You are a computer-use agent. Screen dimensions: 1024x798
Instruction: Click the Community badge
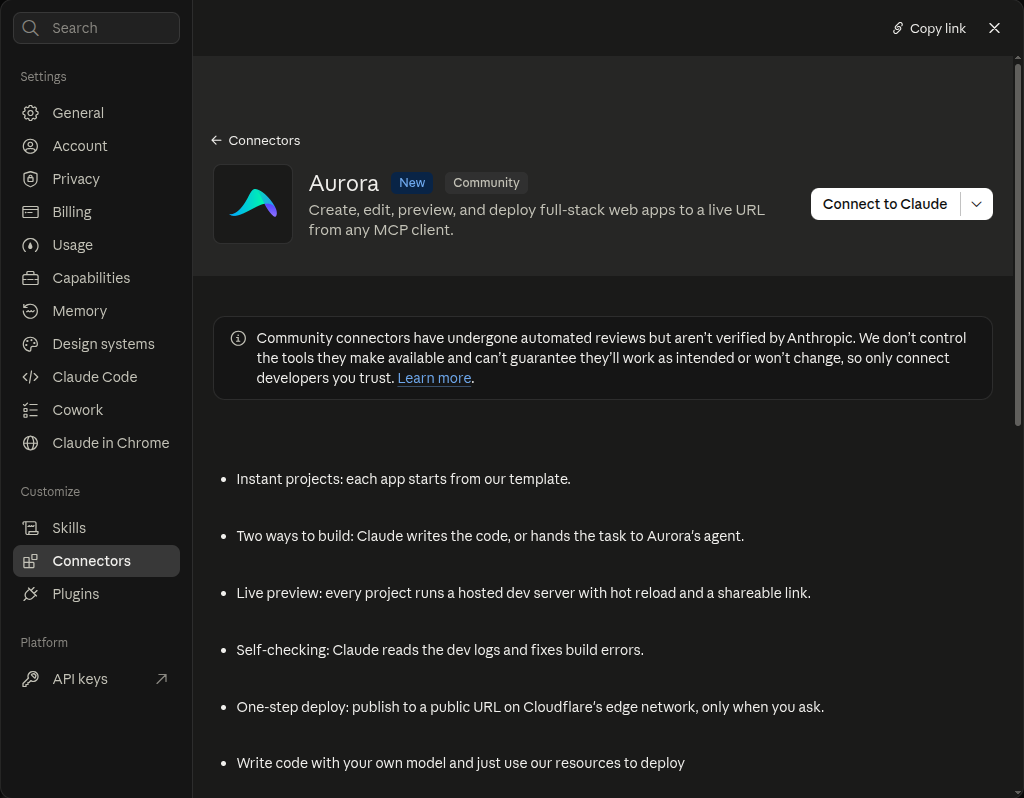coord(487,183)
